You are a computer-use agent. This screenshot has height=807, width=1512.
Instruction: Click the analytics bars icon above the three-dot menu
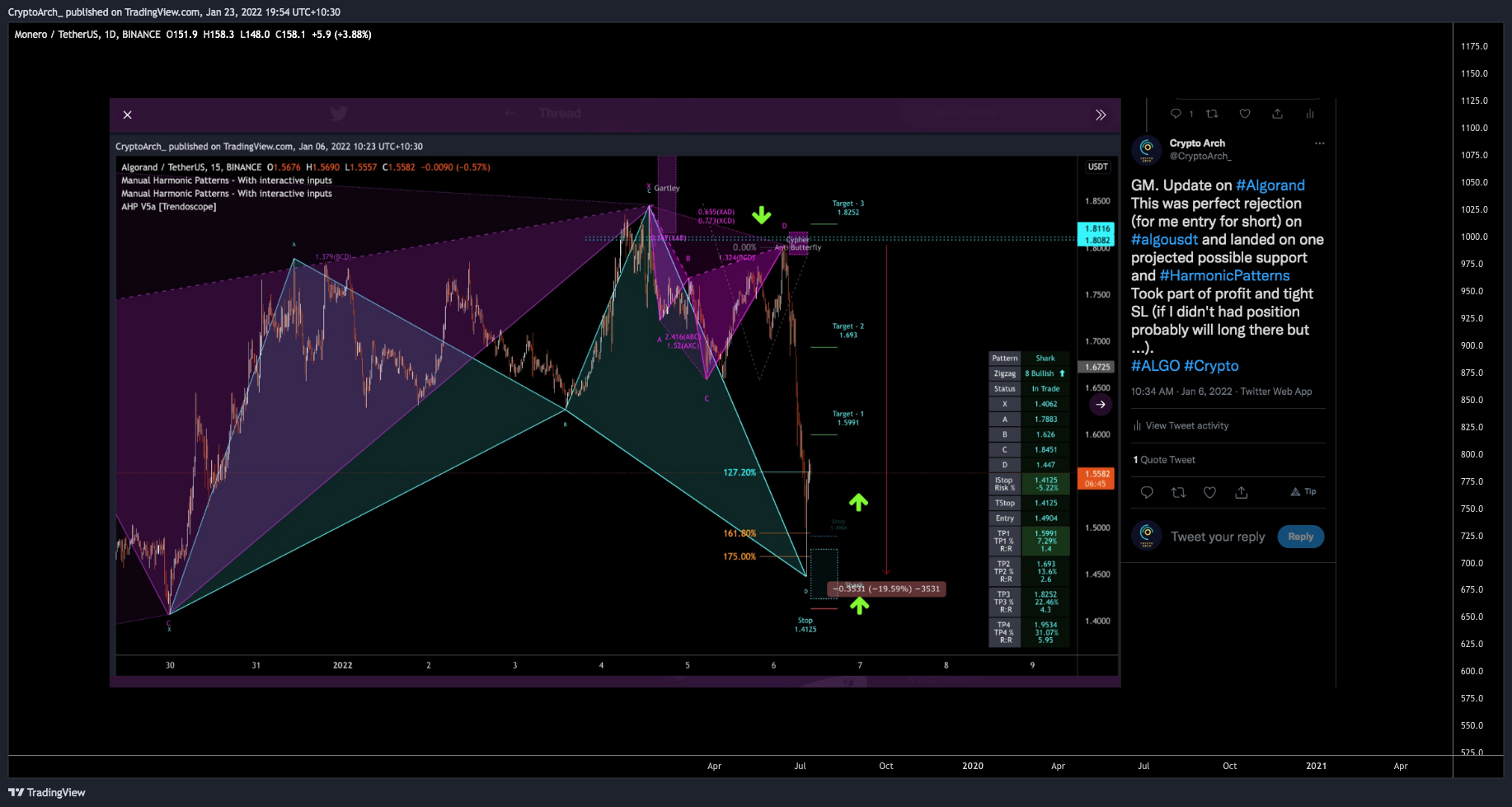tap(1309, 114)
